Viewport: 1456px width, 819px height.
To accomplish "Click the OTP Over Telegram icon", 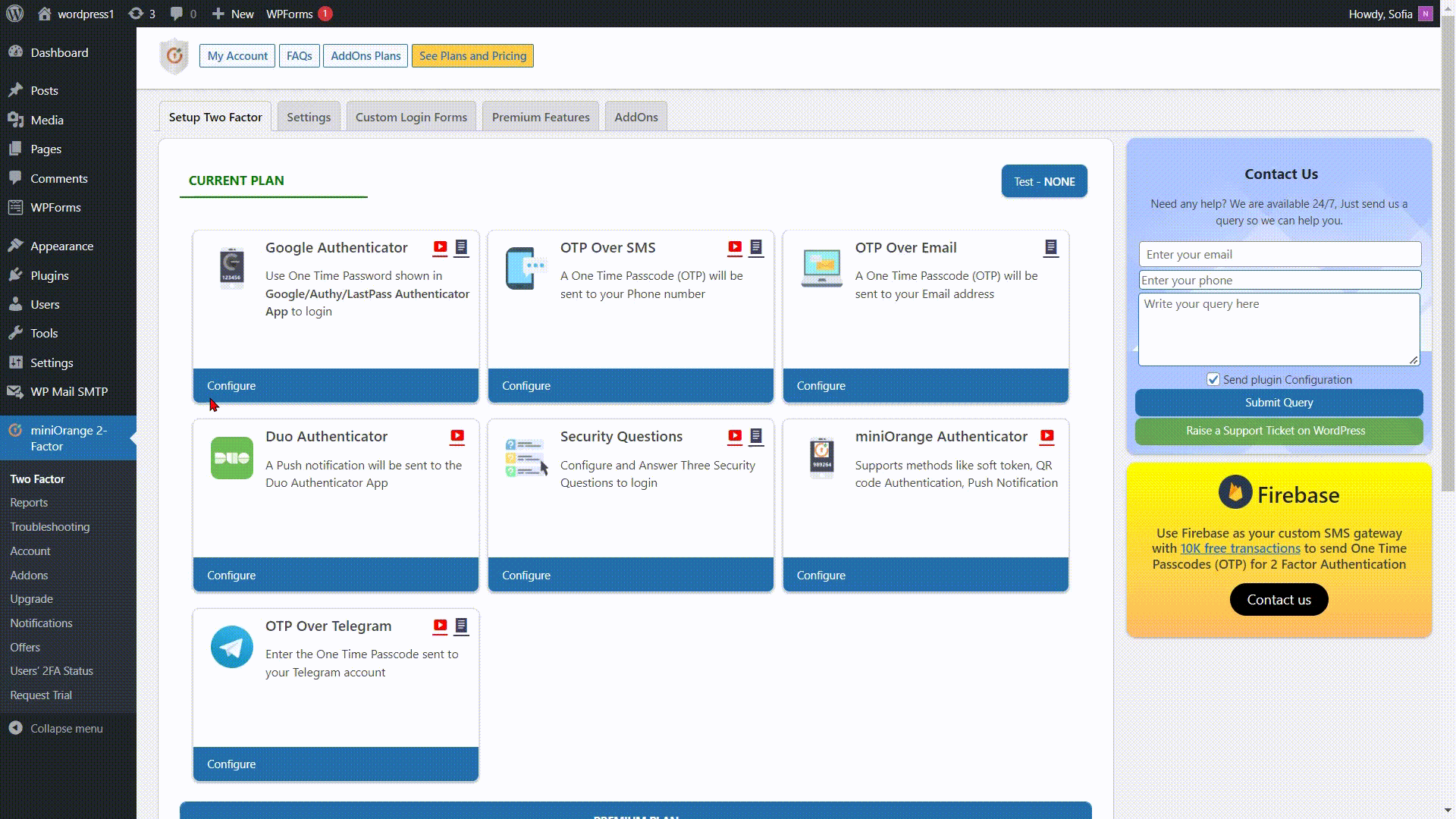I will pos(231,647).
